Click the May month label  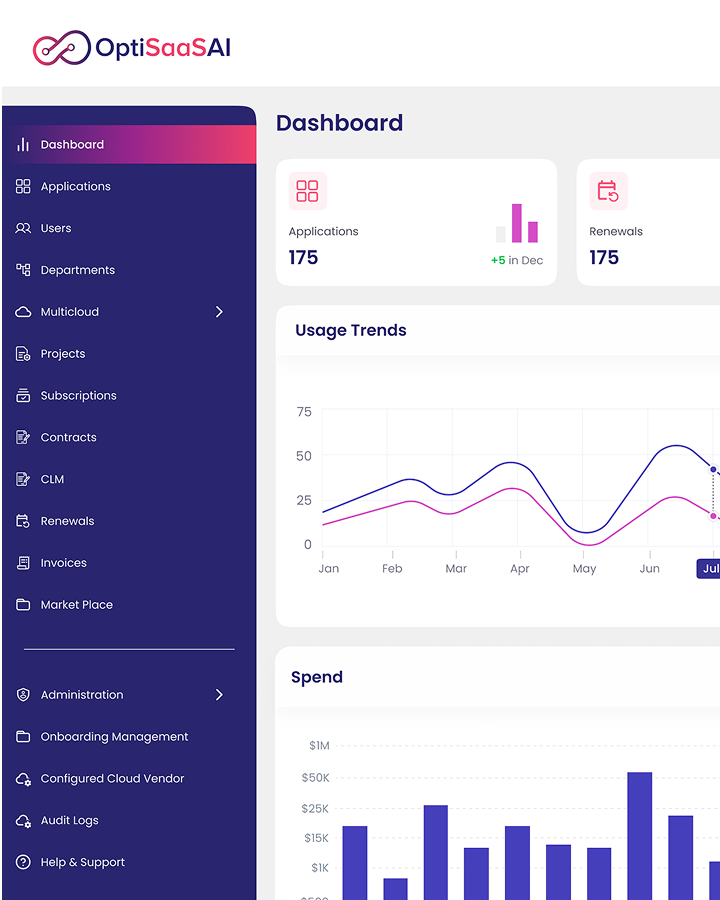584,569
